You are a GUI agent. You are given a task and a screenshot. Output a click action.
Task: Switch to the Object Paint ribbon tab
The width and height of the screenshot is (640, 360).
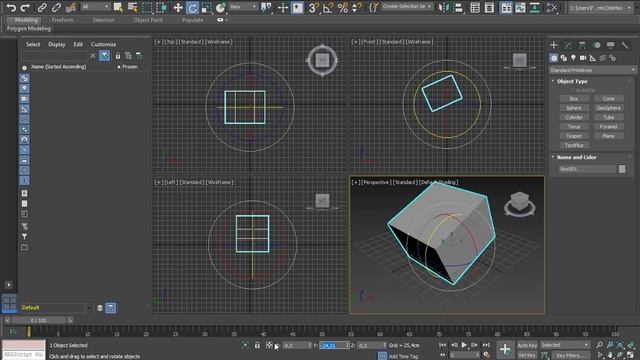tap(148, 20)
